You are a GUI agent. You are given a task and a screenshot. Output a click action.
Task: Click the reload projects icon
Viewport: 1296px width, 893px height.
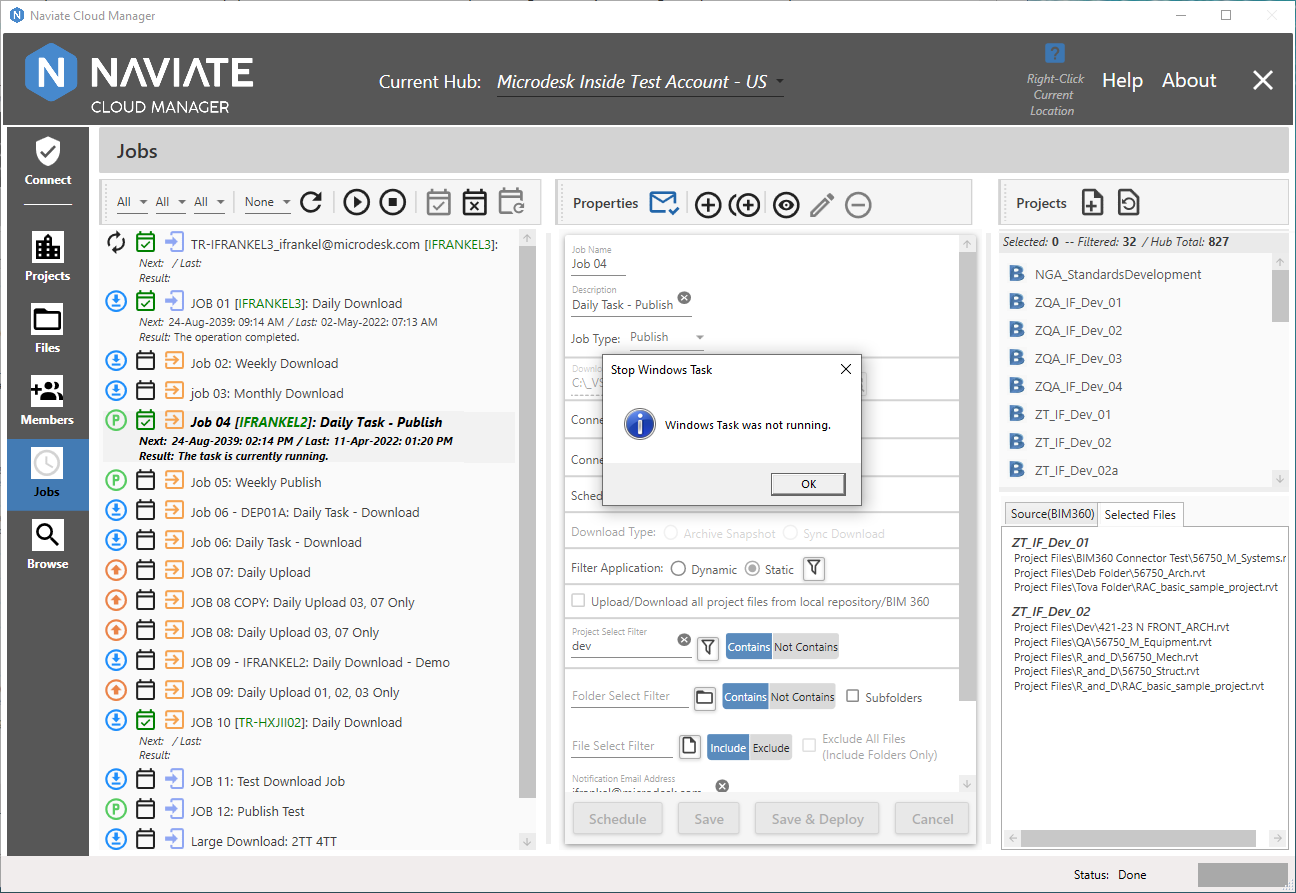click(1128, 203)
